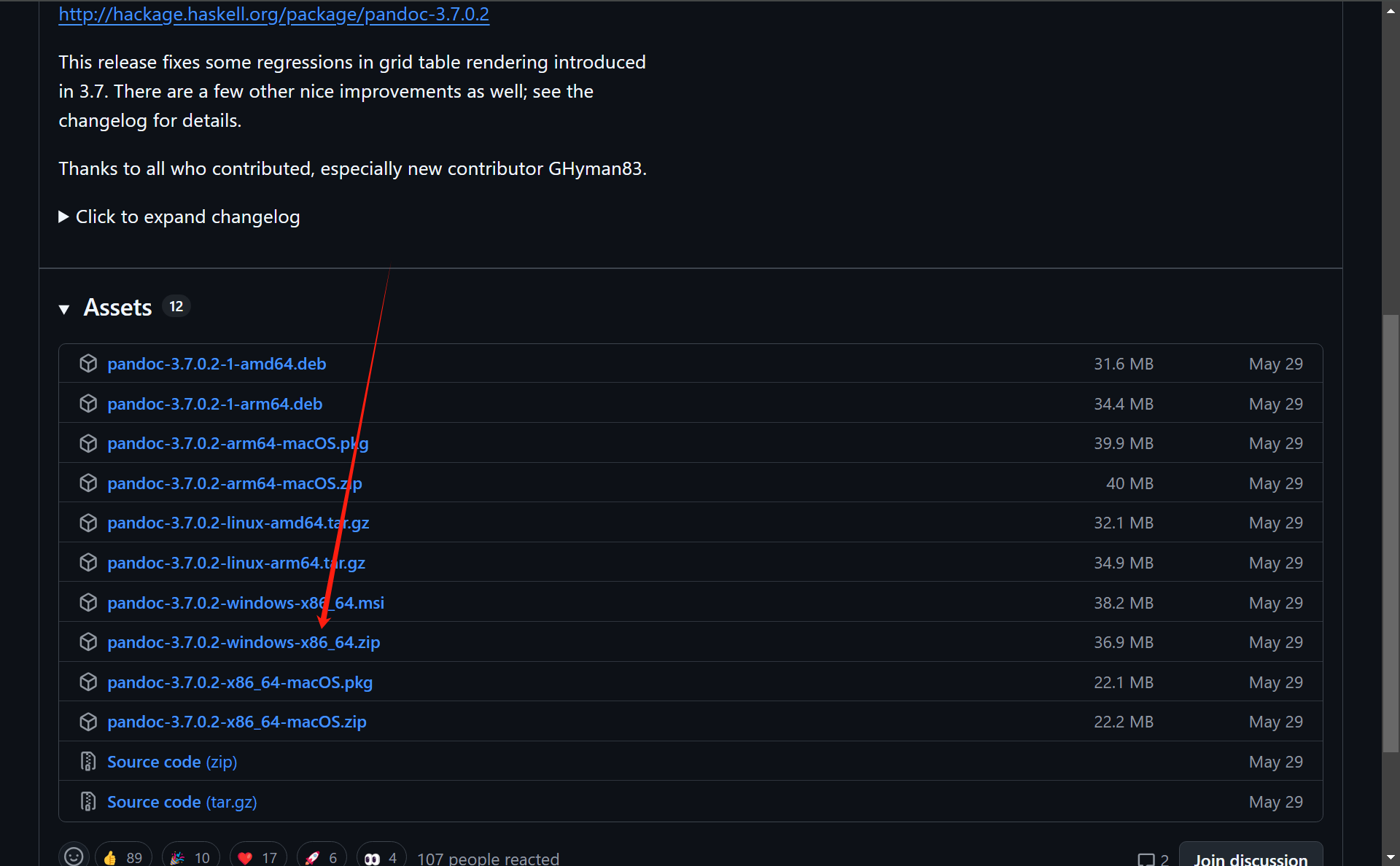Click zip file icon beside Source code (tar.gz)
The height and width of the screenshot is (866, 1400).
click(x=88, y=801)
